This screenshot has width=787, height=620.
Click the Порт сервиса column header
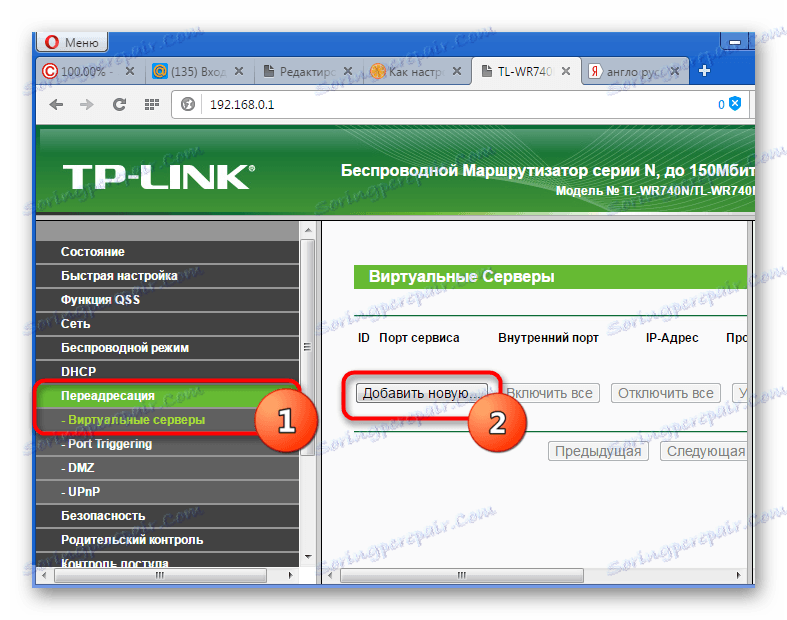419,338
